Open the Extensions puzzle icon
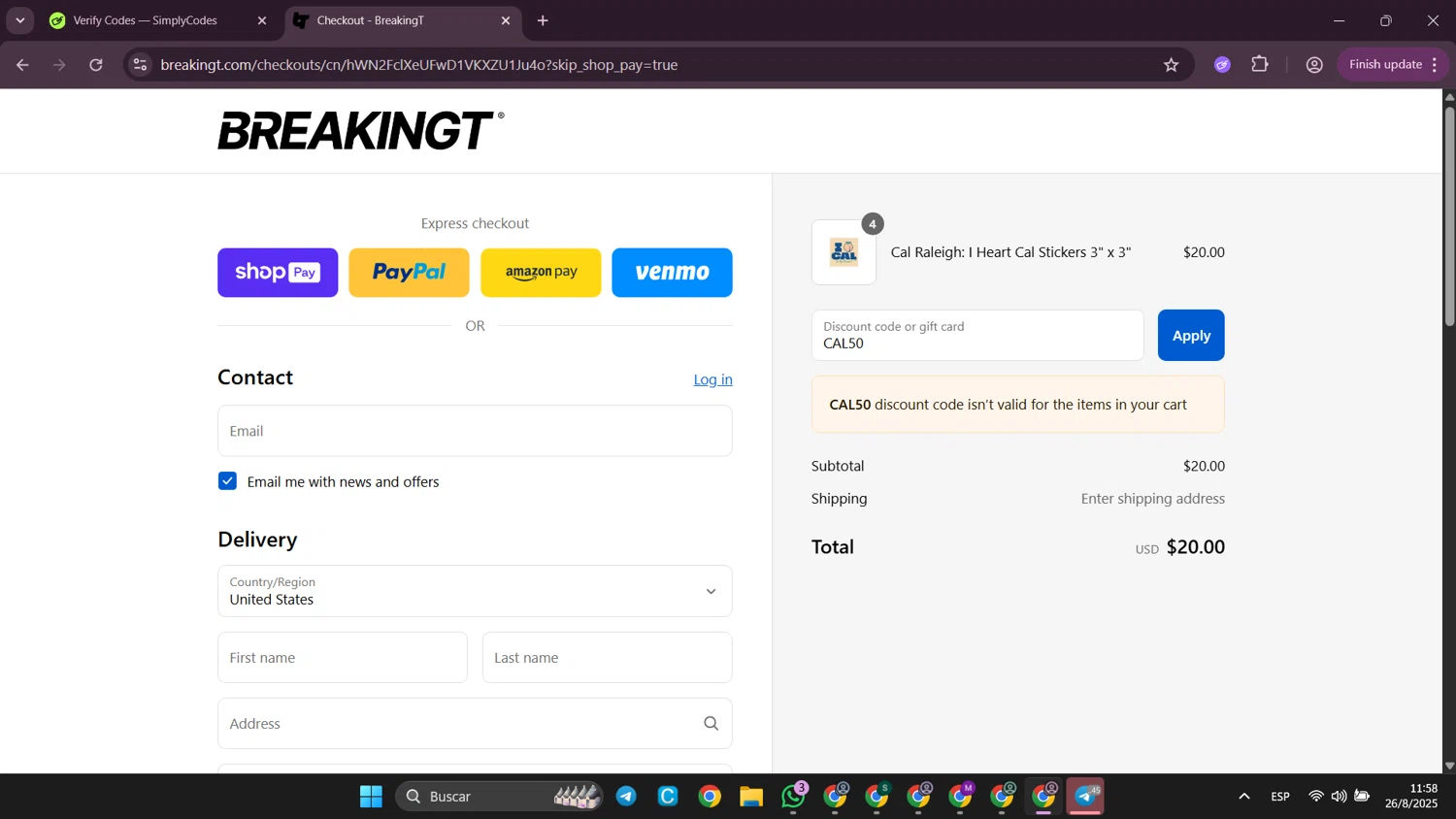The height and width of the screenshot is (819, 1456). pos(1260,65)
